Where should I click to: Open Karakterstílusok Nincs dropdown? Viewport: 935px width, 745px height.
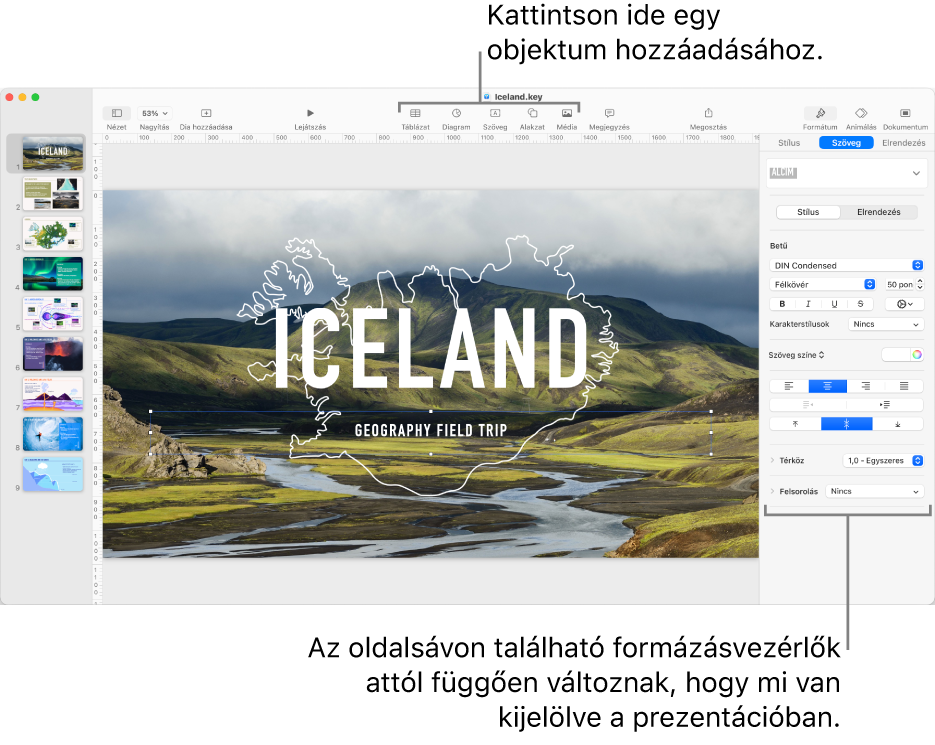point(886,324)
